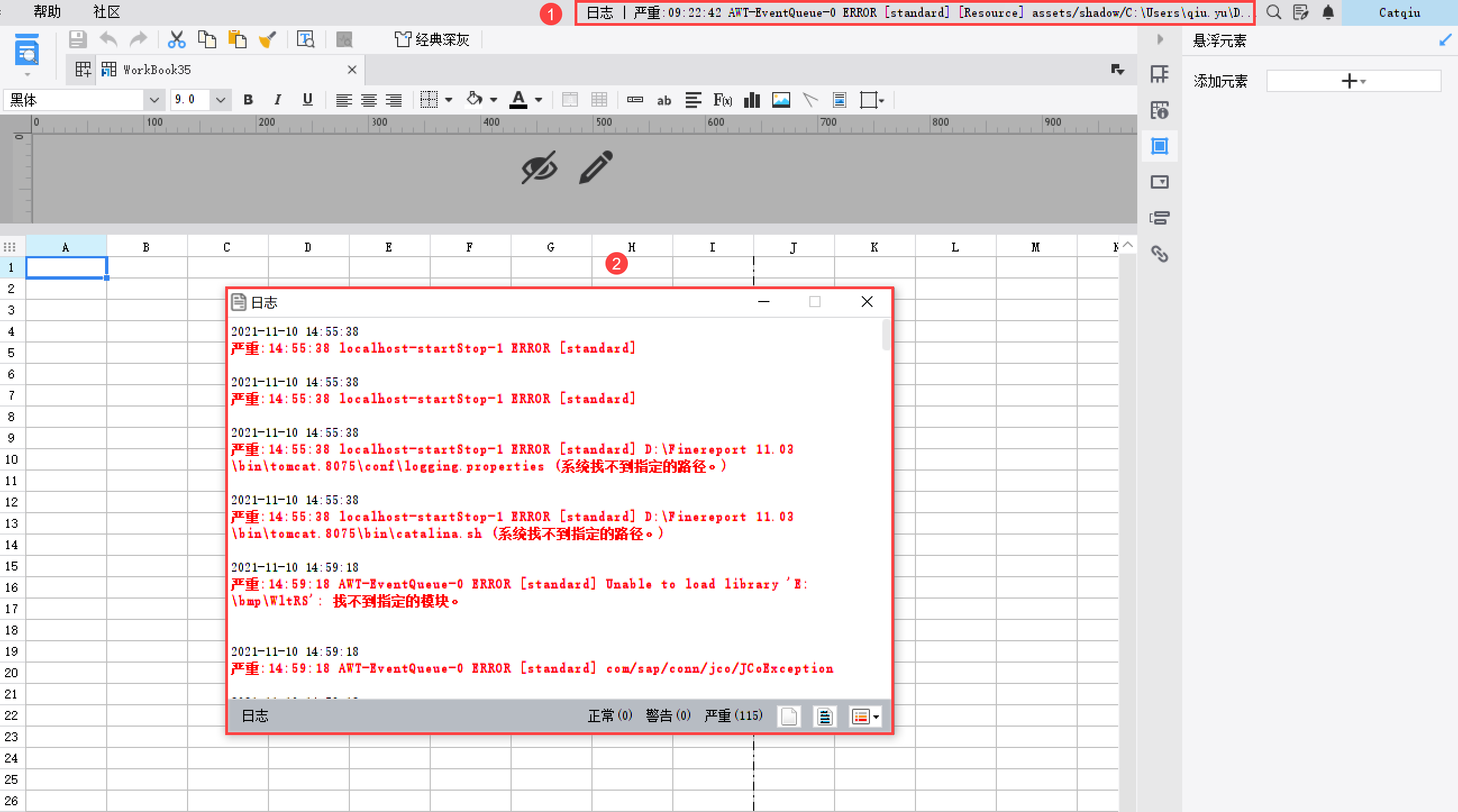Click the font color A swatch

click(518, 100)
